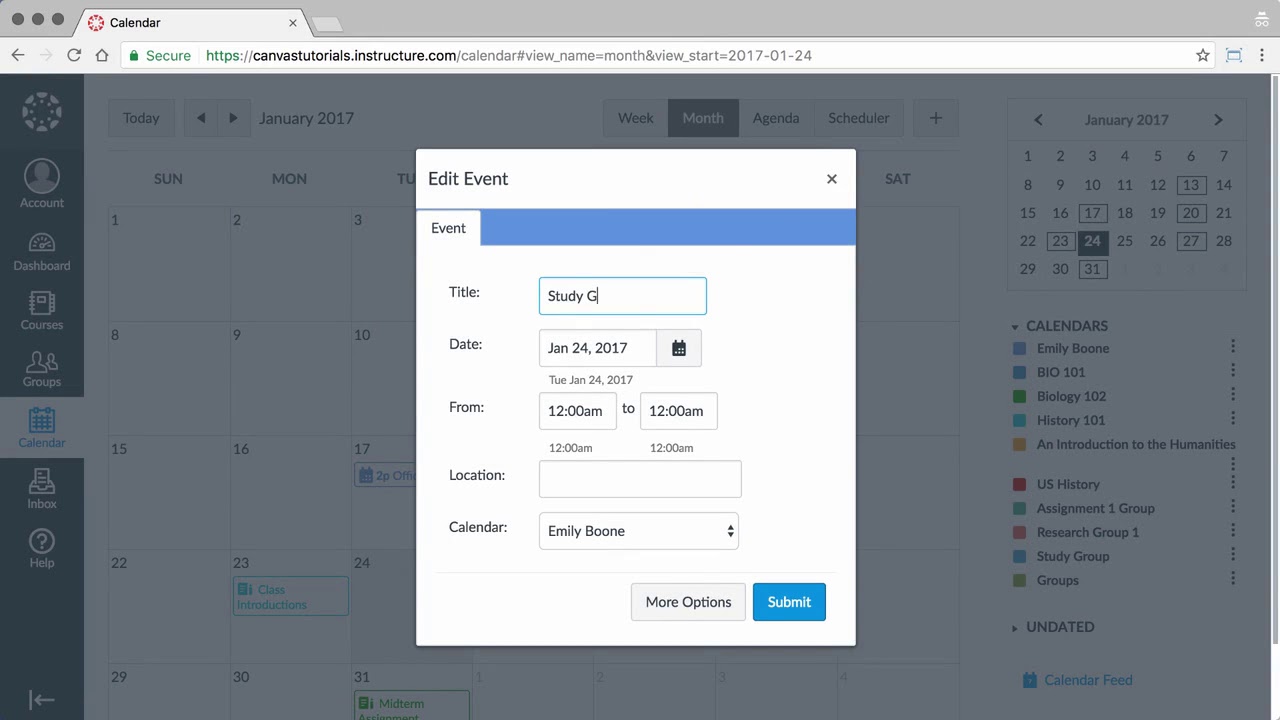Open History 101 calendar options menu
This screenshot has width=1280, height=720.
(1233, 418)
